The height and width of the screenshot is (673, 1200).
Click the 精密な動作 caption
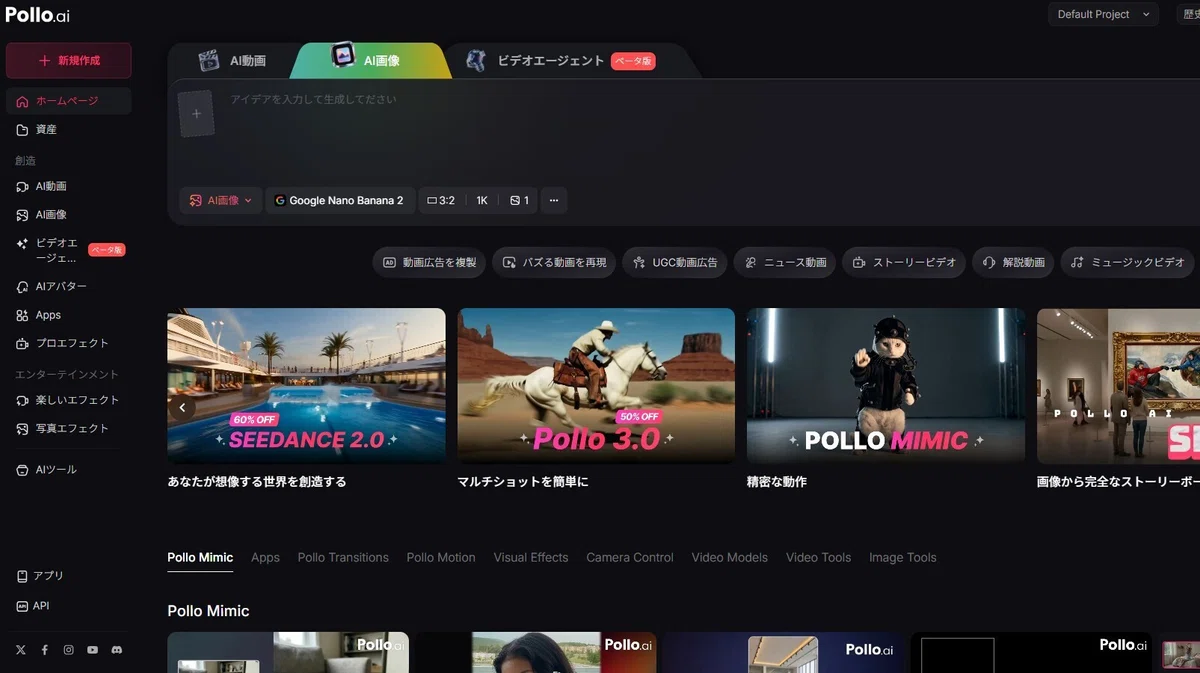(x=777, y=482)
